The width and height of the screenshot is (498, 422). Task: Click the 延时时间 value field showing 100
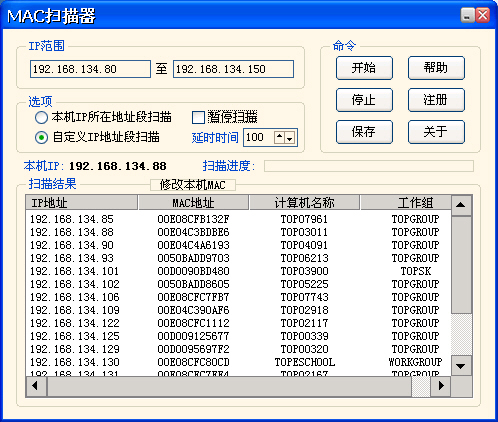[259, 137]
